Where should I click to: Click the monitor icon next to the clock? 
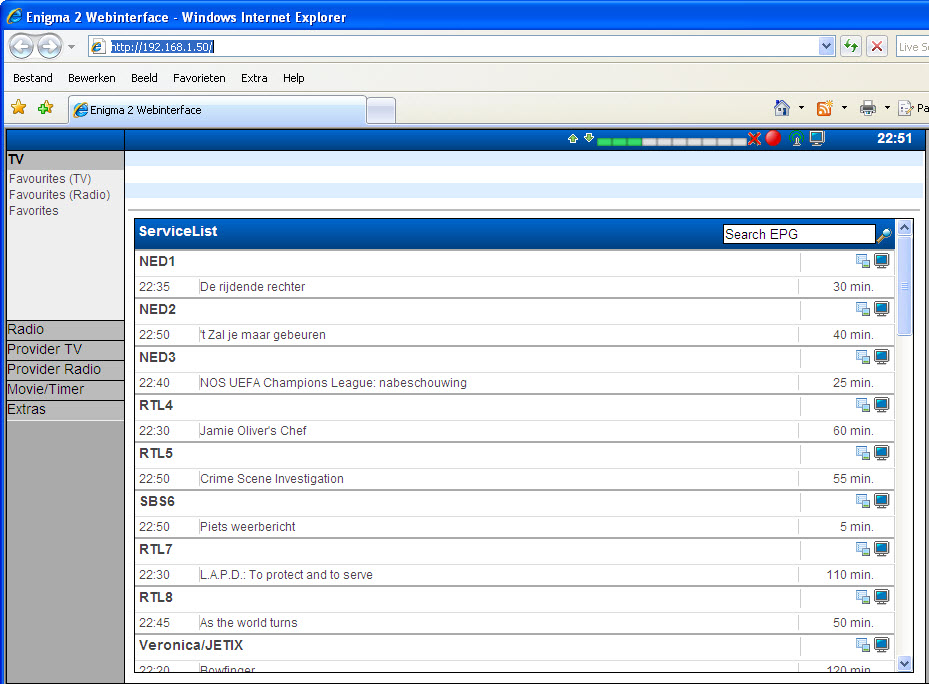pos(817,138)
